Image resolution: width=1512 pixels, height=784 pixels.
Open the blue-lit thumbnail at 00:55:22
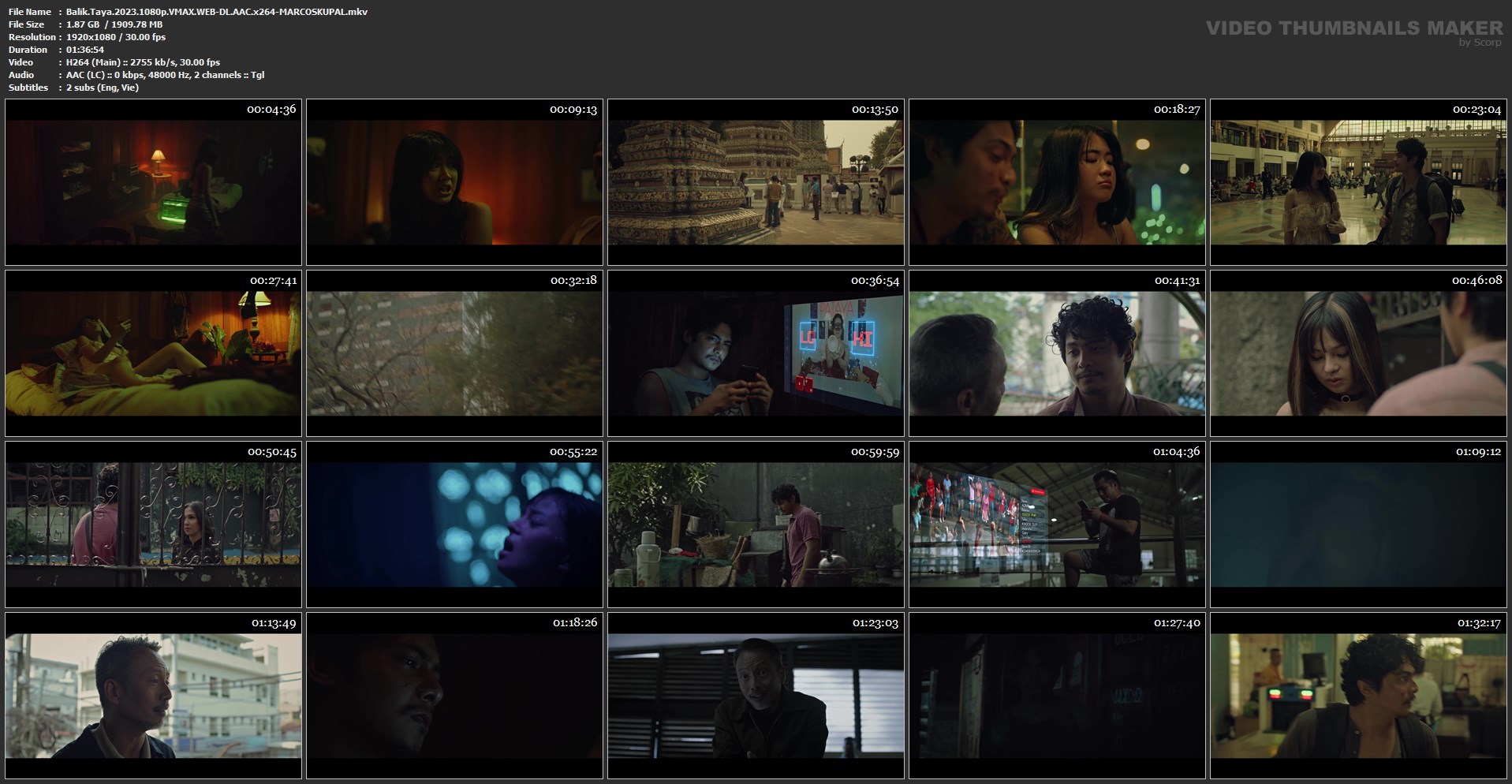pos(454,525)
